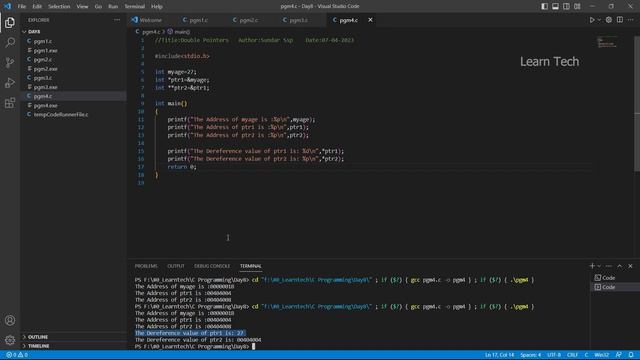Screen dimensions: 640x360
Task: Click errors and warnings status indicator
Action: (17, 355)
